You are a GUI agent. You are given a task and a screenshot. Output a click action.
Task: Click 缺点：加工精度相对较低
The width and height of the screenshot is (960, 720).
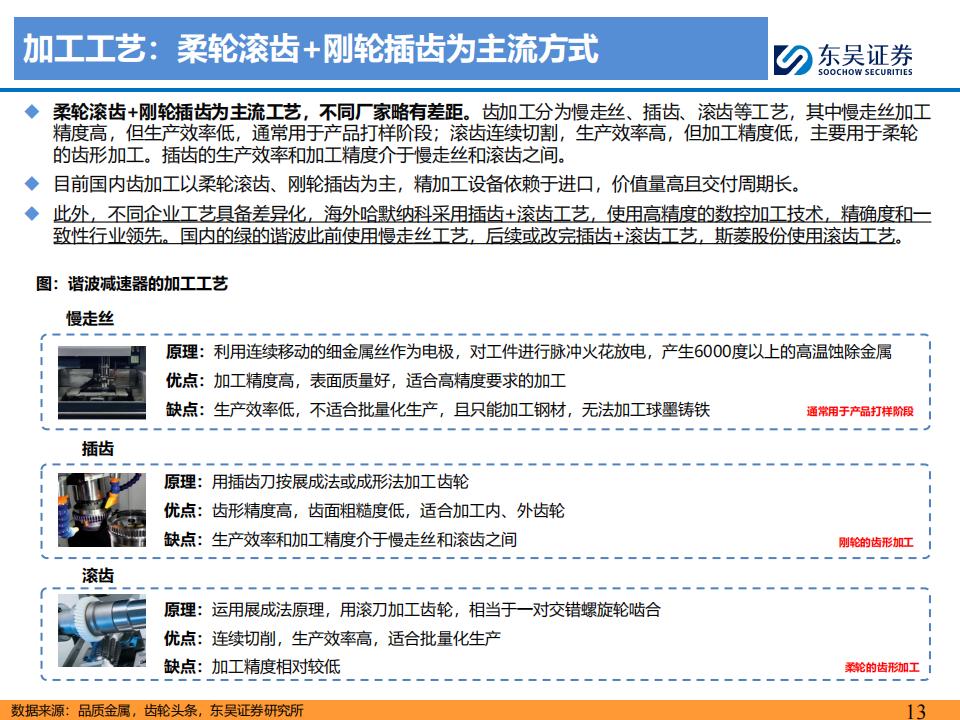[252, 667]
